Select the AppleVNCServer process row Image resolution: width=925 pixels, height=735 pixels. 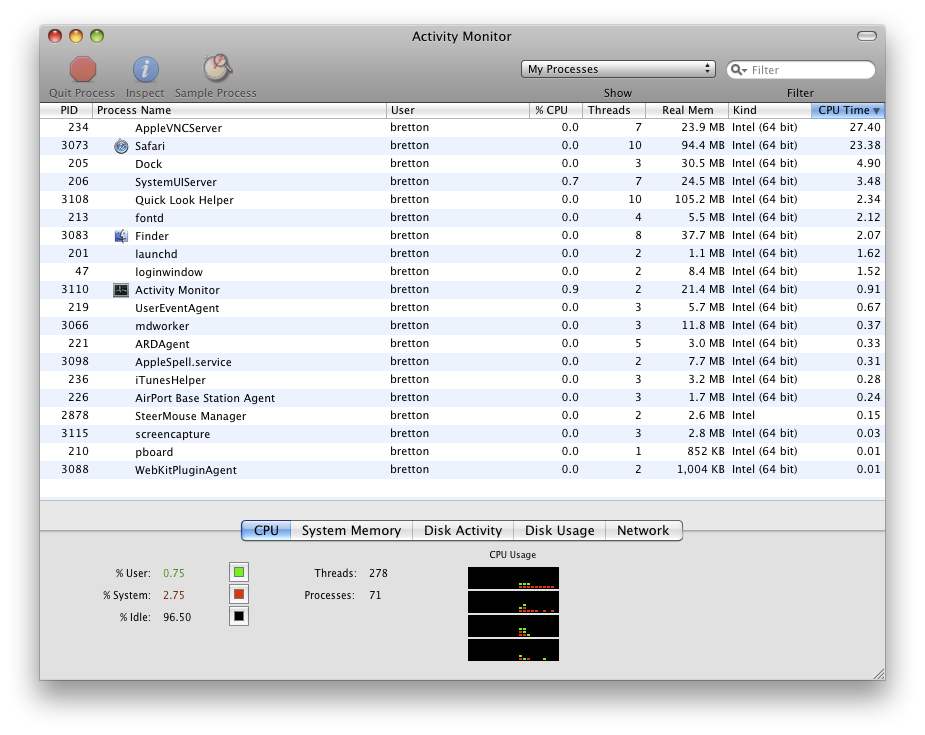click(462, 128)
